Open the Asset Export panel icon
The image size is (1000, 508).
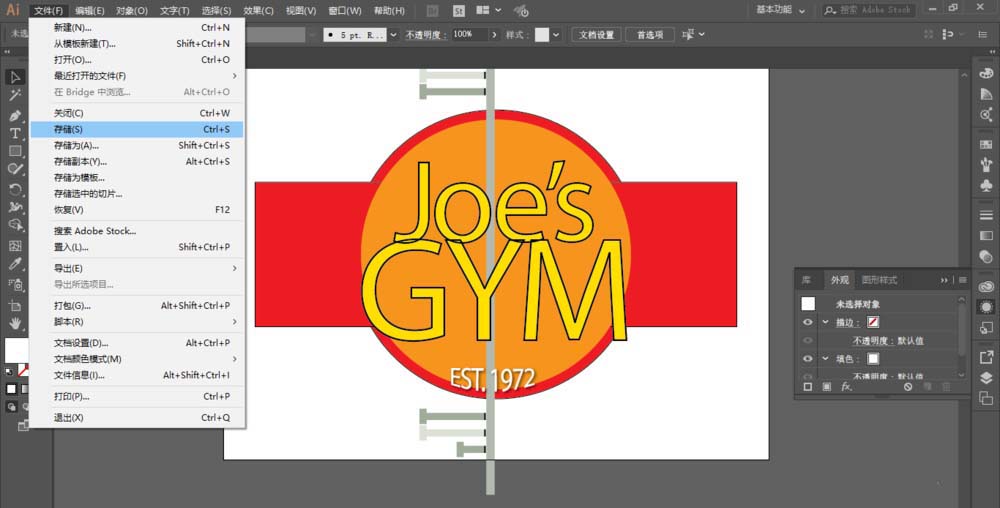[x=986, y=357]
